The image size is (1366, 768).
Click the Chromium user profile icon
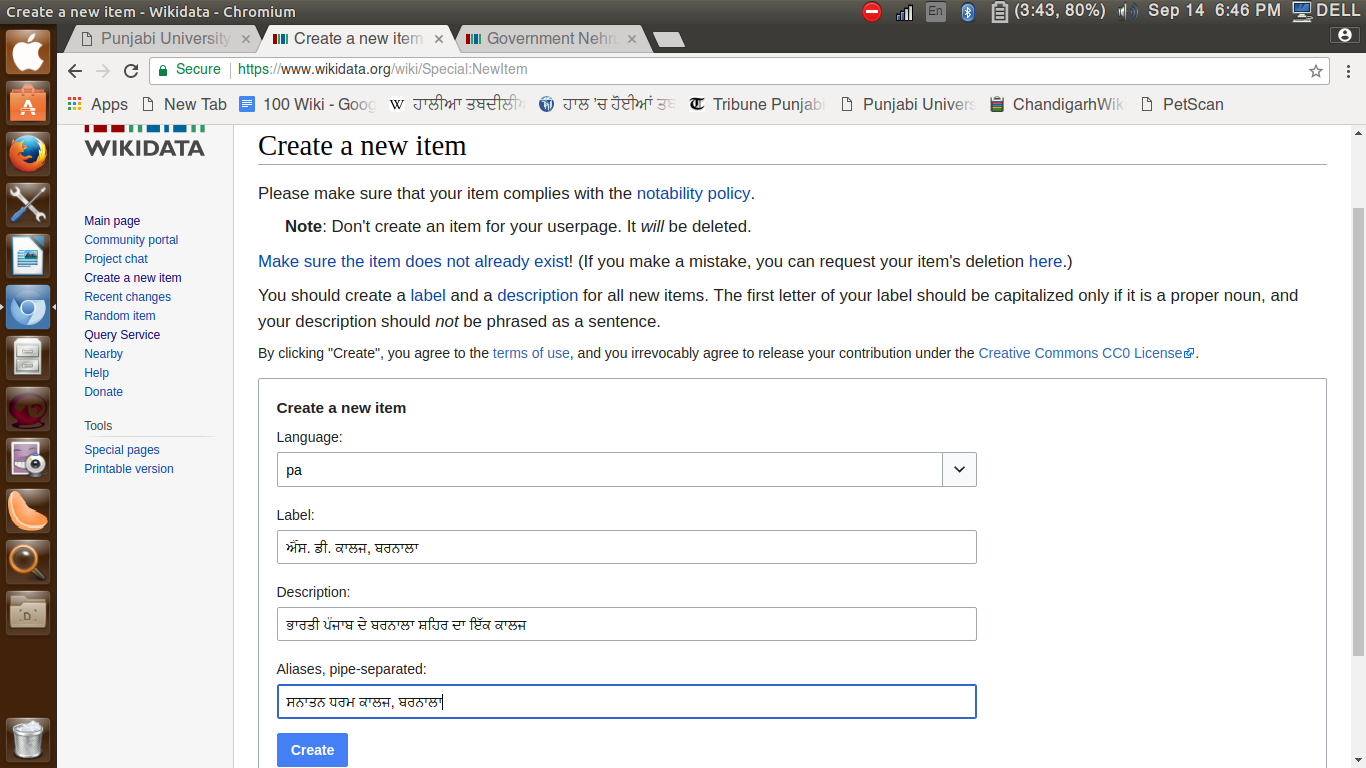point(1345,35)
